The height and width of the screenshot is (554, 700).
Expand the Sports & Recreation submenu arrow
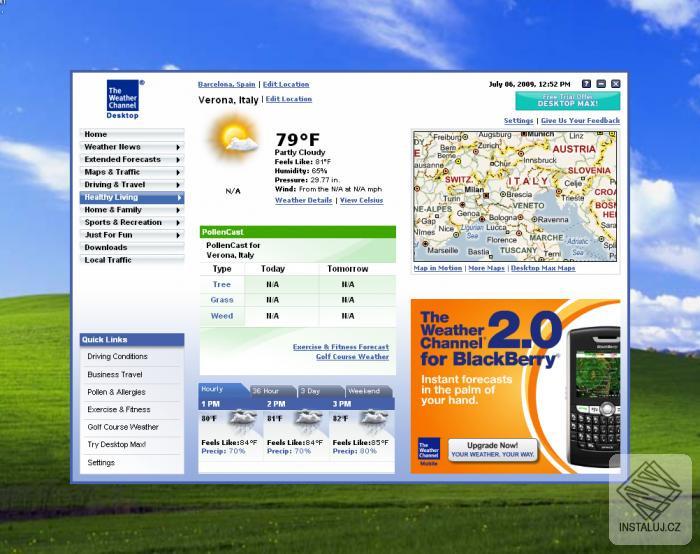[178, 223]
